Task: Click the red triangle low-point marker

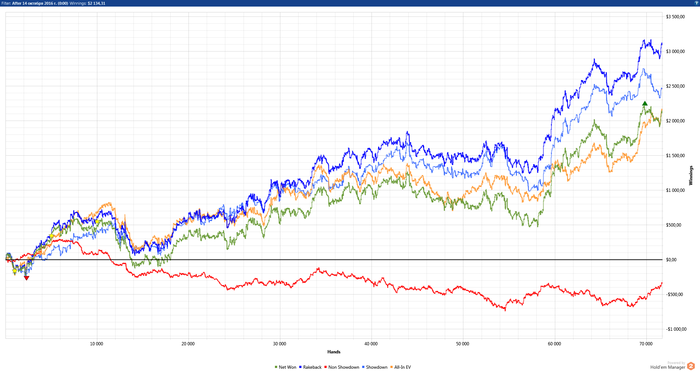Action: point(26,278)
